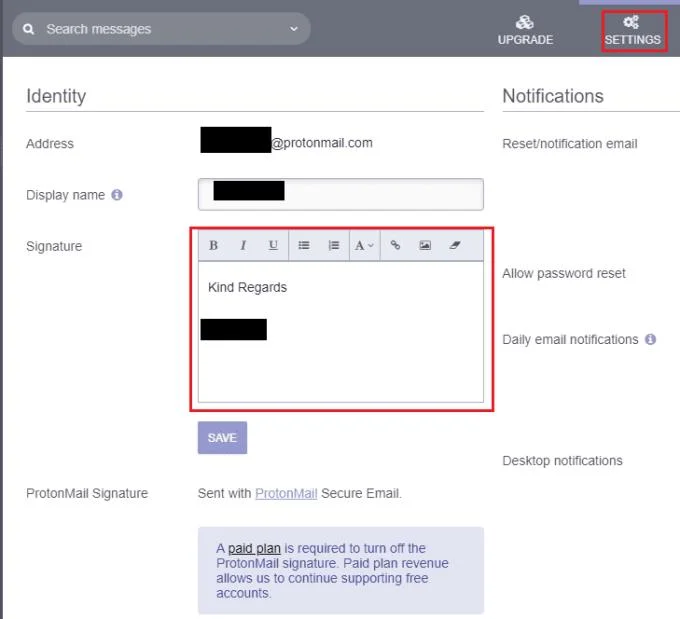This screenshot has height=619, width=680.
Task: Click the 'Reset/notification email' label
Action: (569, 144)
